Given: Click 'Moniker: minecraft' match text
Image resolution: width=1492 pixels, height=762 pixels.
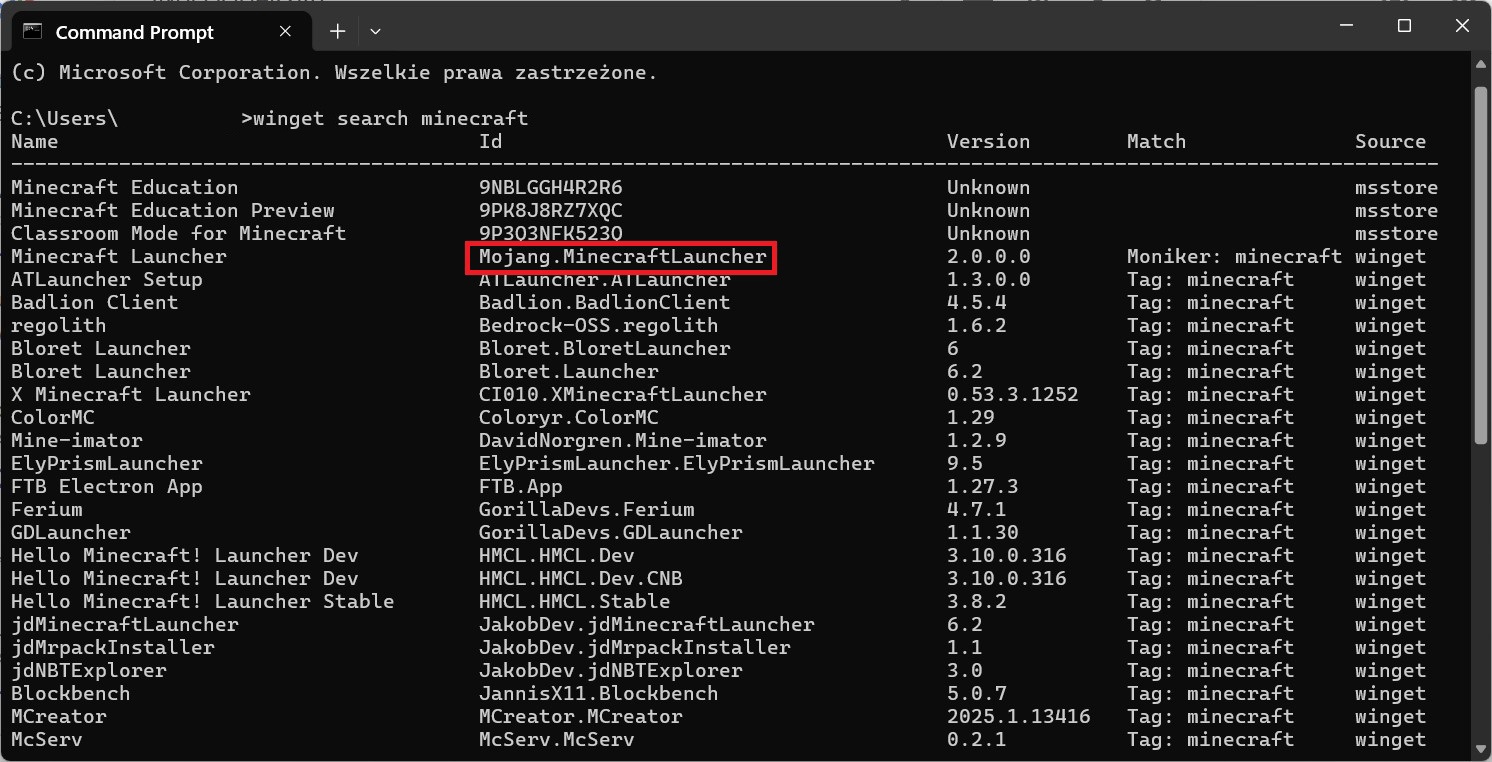Looking at the screenshot, I should tap(1234, 257).
